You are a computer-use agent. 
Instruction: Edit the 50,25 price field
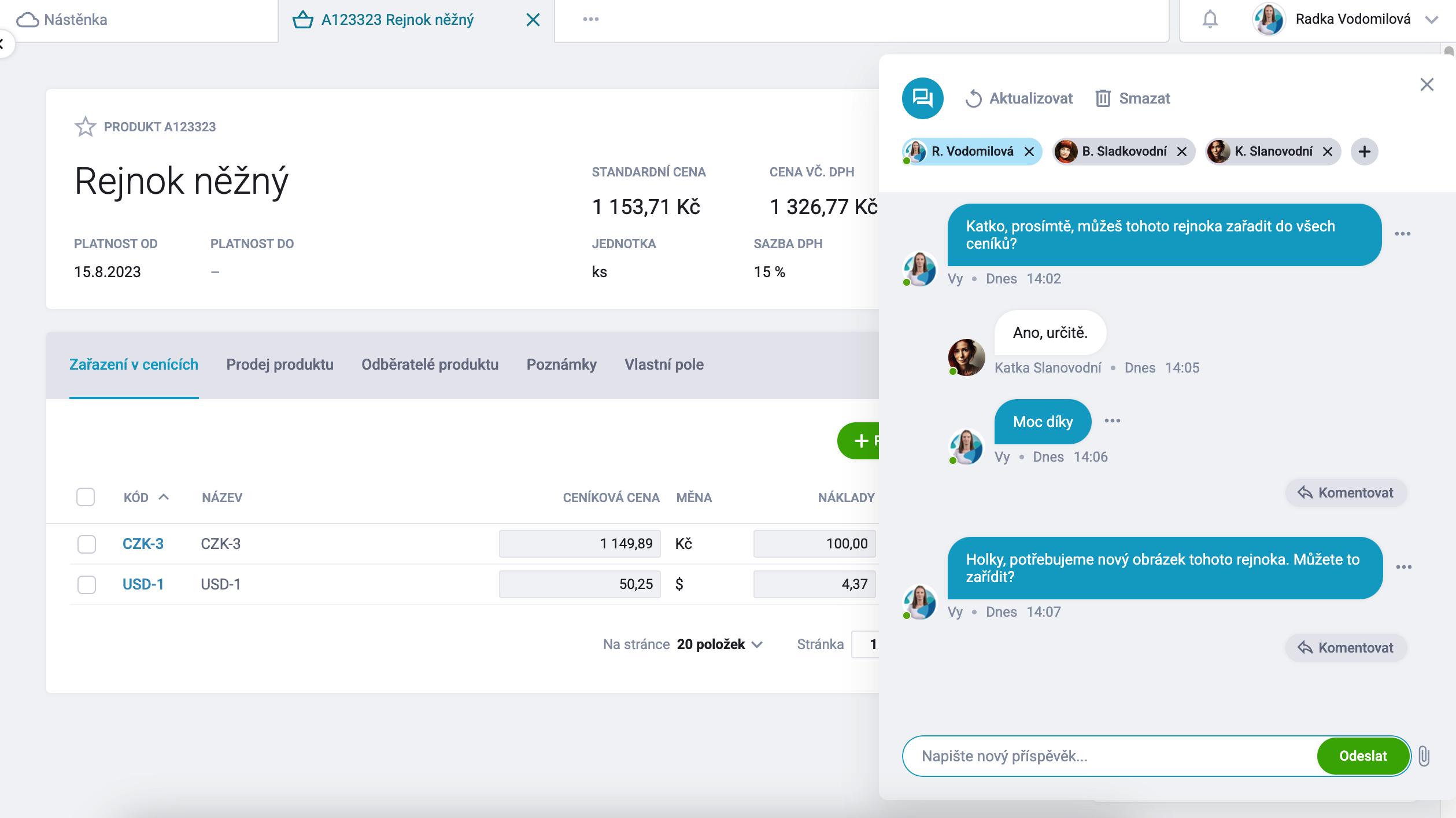(580, 584)
